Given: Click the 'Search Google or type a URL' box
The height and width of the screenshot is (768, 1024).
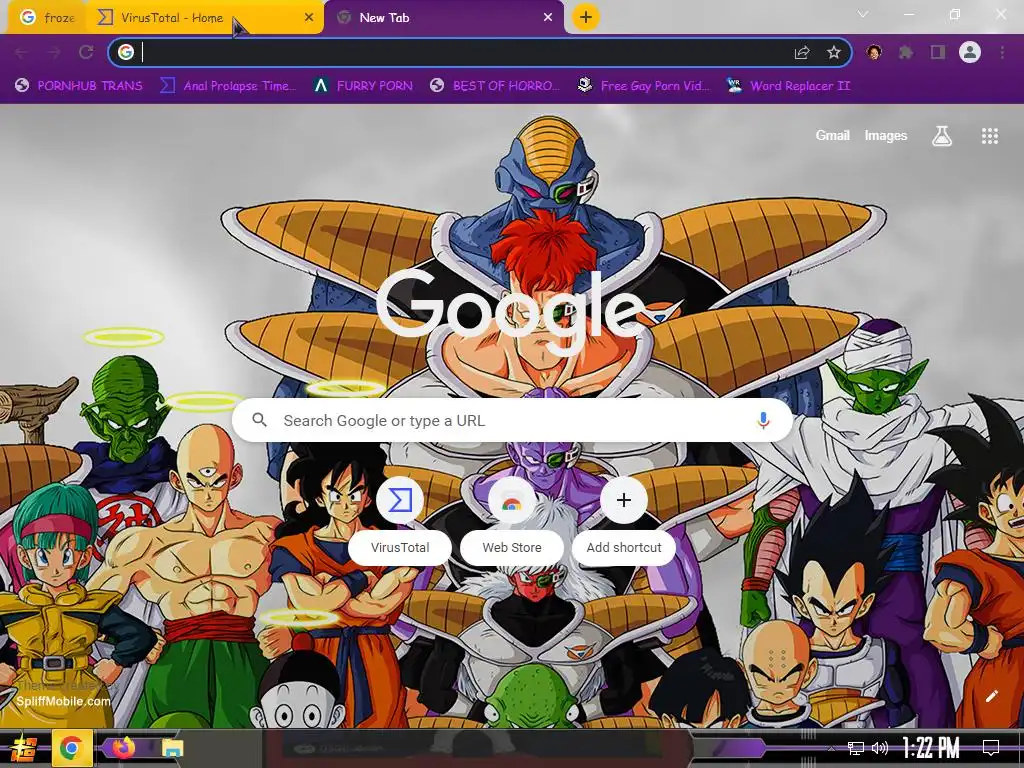Looking at the screenshot, I should (513, 420).
